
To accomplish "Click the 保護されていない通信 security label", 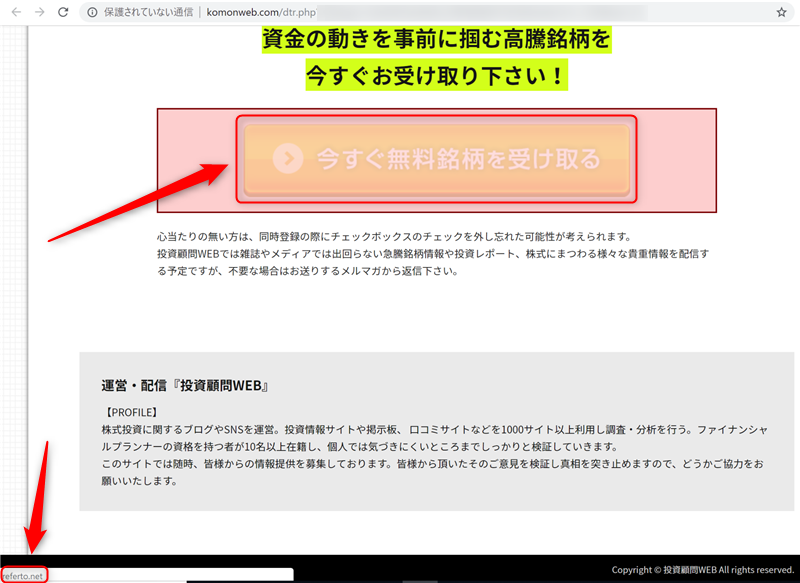I will coord(148,12).
